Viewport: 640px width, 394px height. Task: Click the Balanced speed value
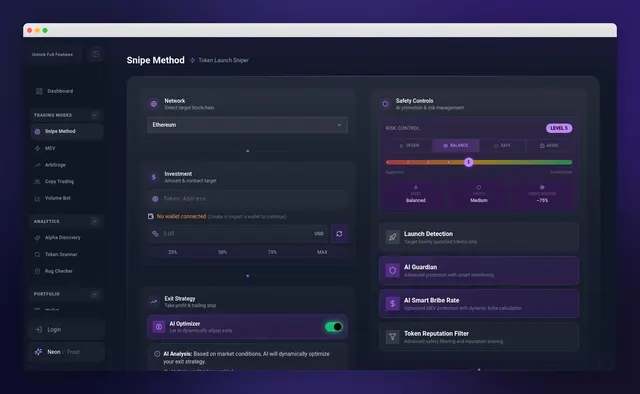(416, 200)
